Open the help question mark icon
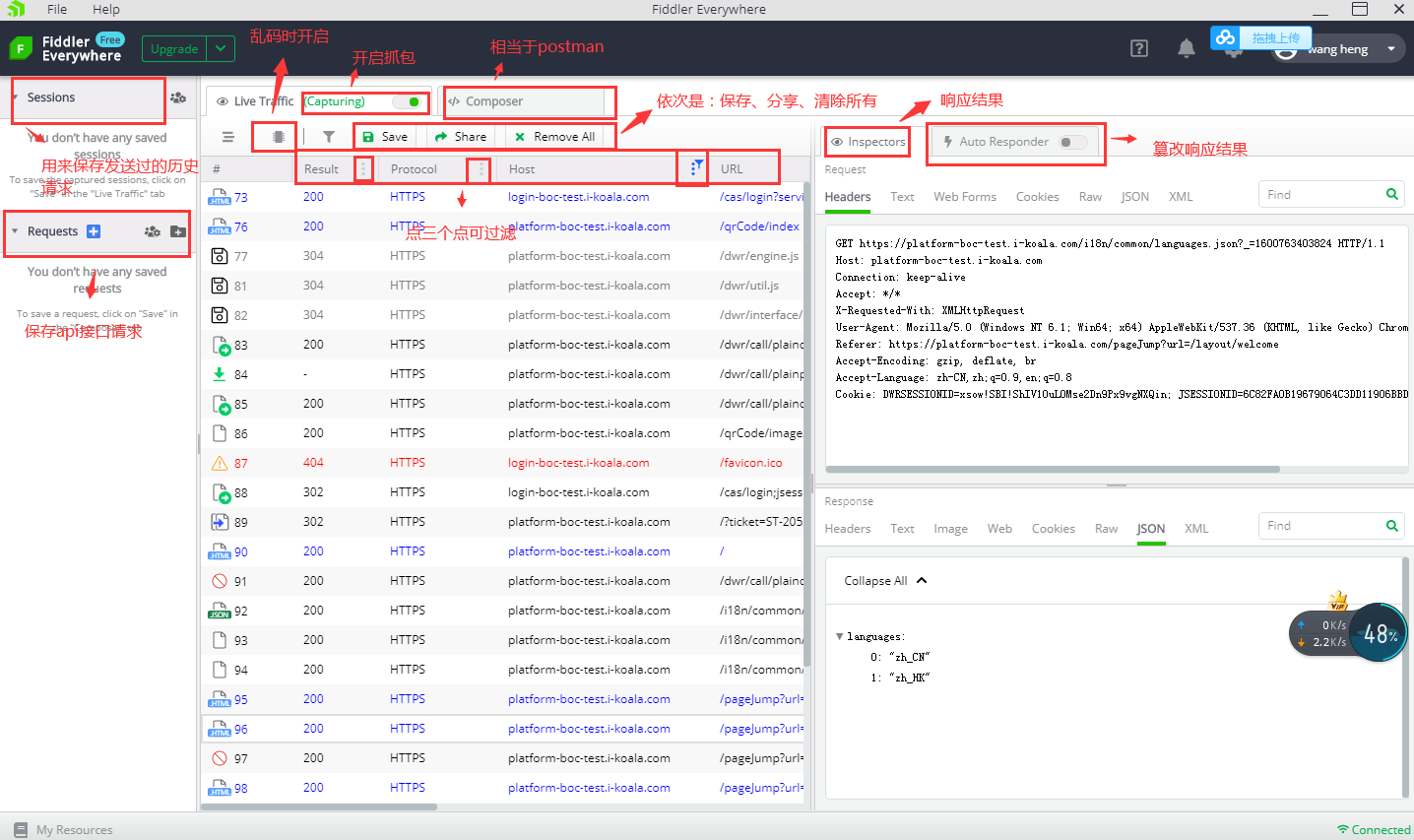The image size is (1414, 840). tap(1139, 48)
